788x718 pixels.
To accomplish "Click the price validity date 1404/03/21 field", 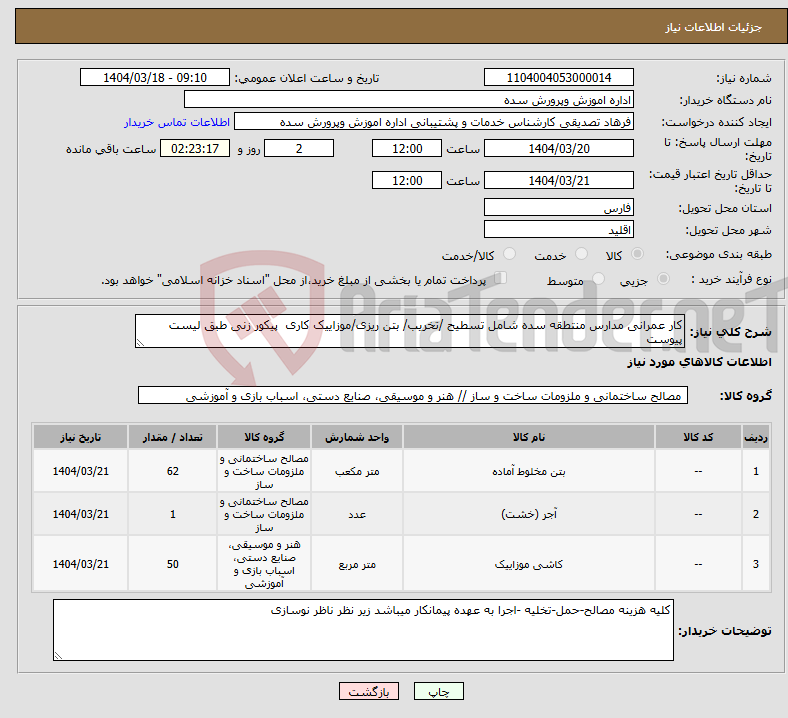I will click(558, 180).
